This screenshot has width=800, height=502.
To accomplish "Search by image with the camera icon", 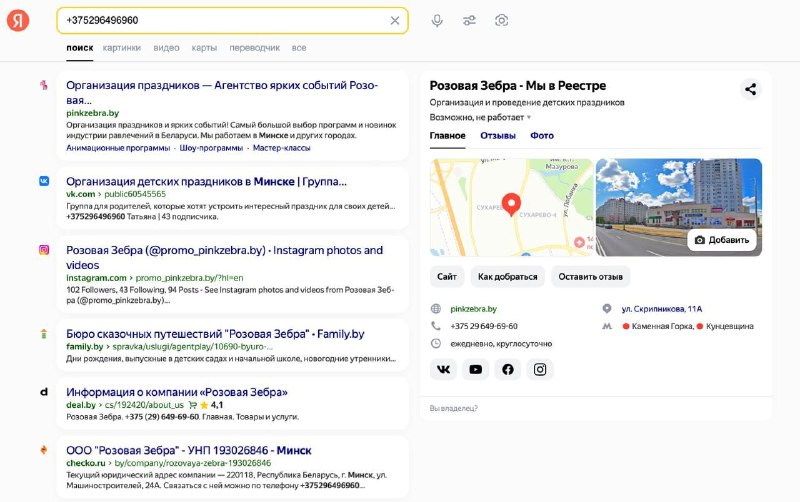I will pyautogui.click(x=502, y=20).
